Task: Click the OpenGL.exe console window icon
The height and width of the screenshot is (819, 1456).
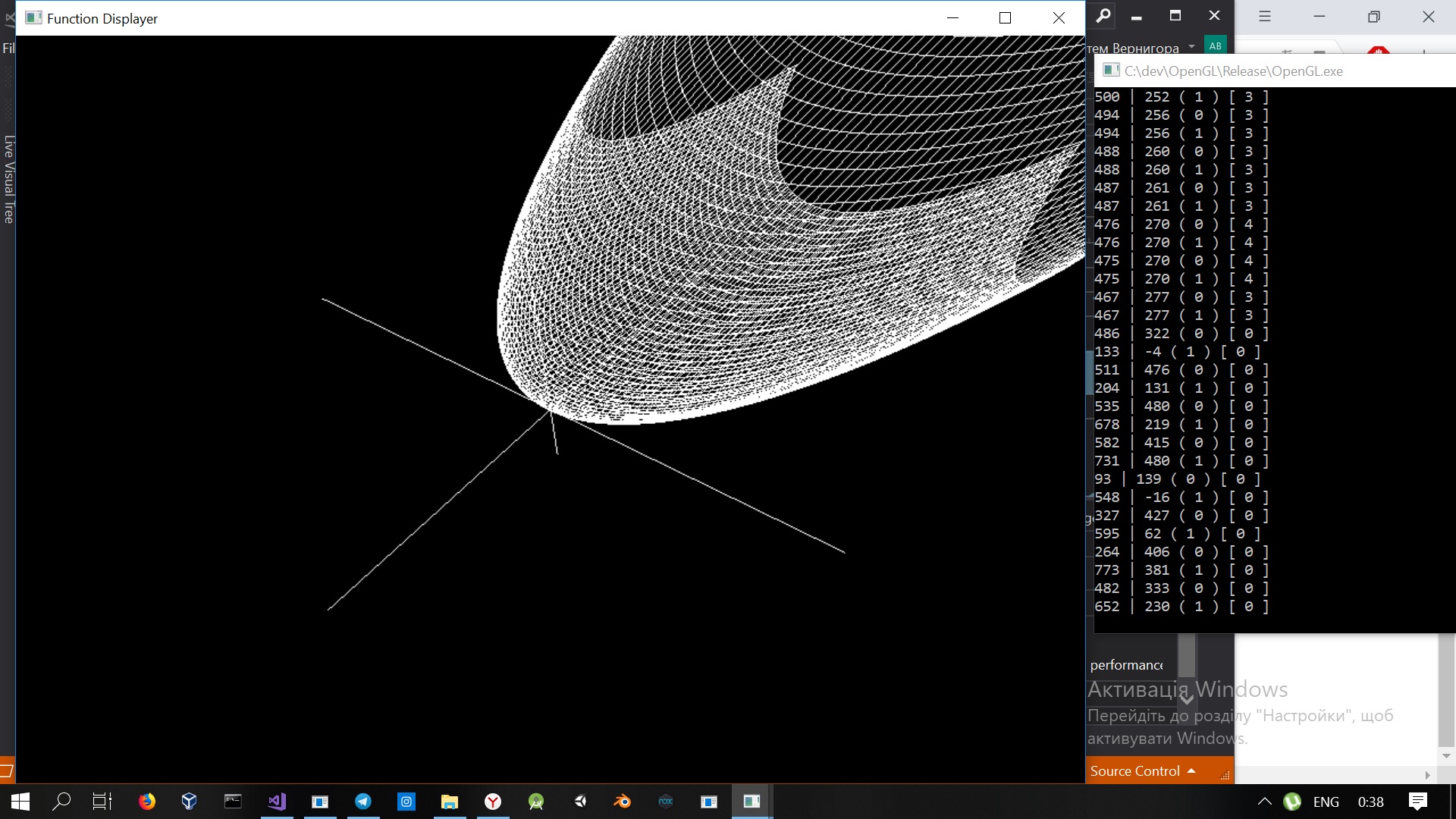Action: [1111, 71]
